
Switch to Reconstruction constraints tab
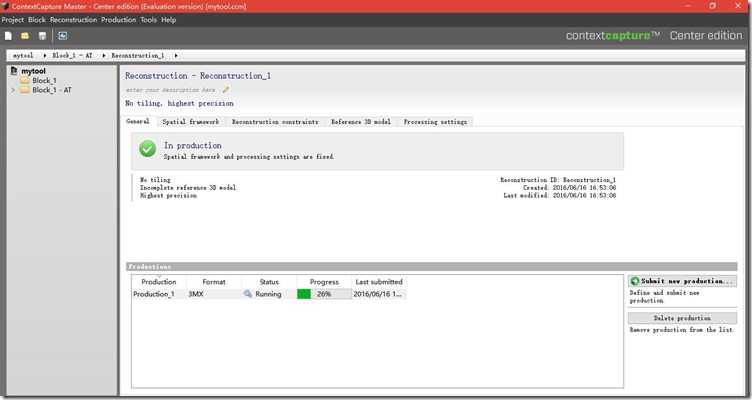pyautogui.click(x=275, y=122)
